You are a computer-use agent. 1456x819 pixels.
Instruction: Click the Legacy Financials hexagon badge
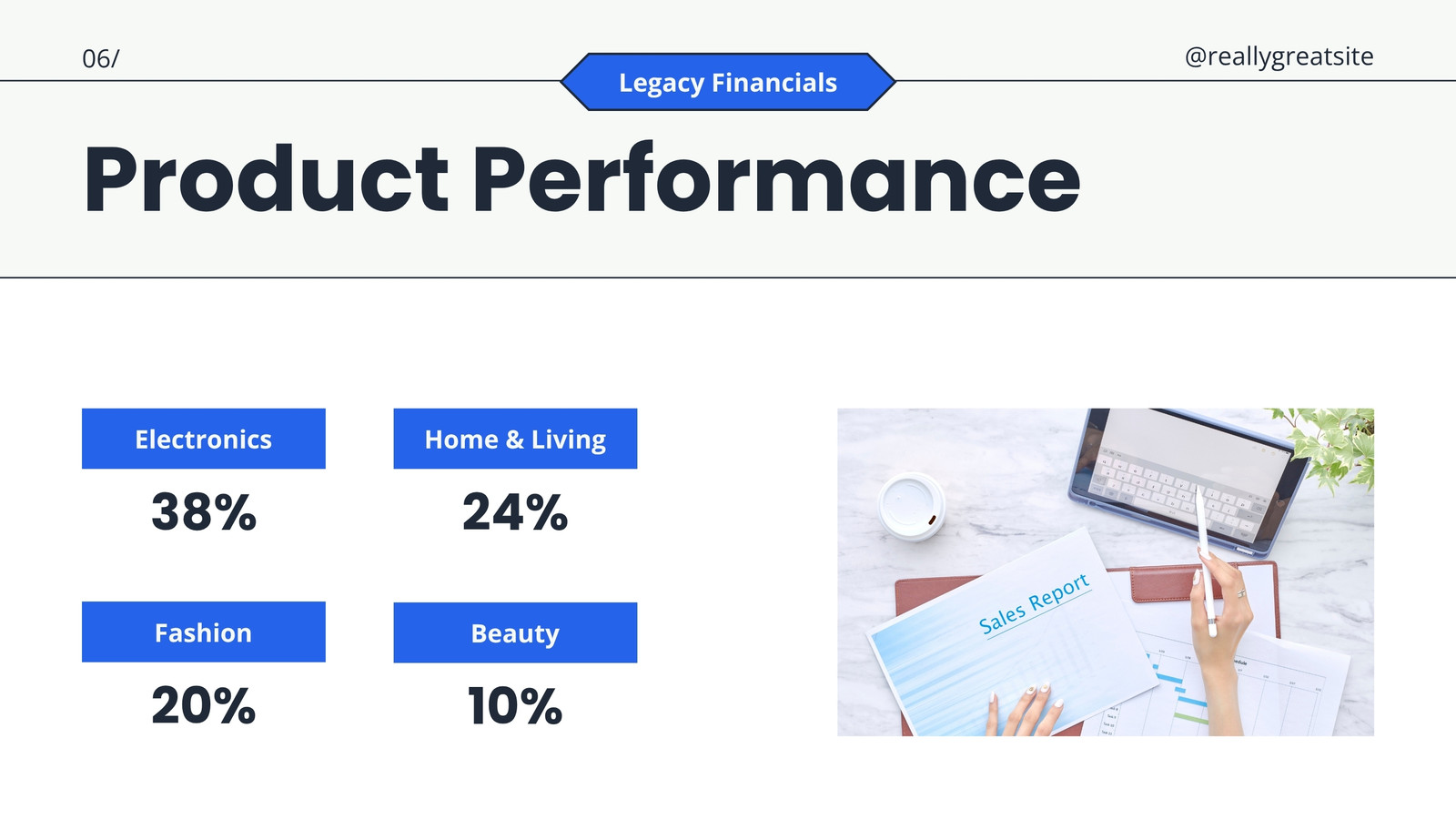pyautogui.click(x=728, y=82)
